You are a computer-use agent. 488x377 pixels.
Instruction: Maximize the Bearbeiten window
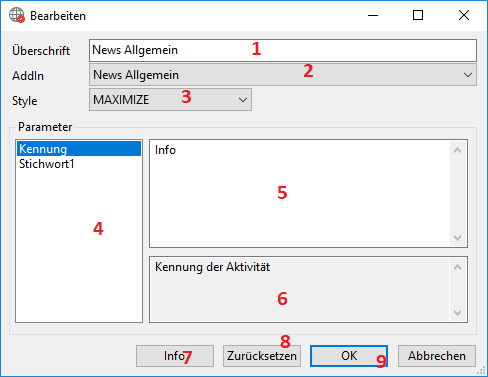tap(418, 15)
